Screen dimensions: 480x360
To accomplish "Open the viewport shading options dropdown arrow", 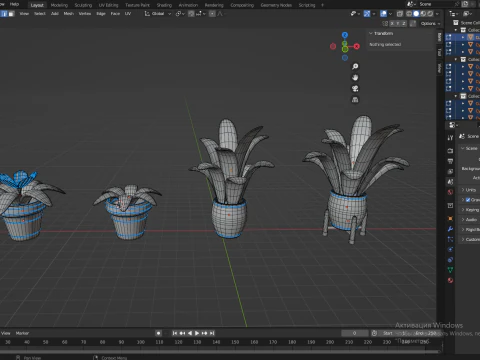I will click(437, 14).
